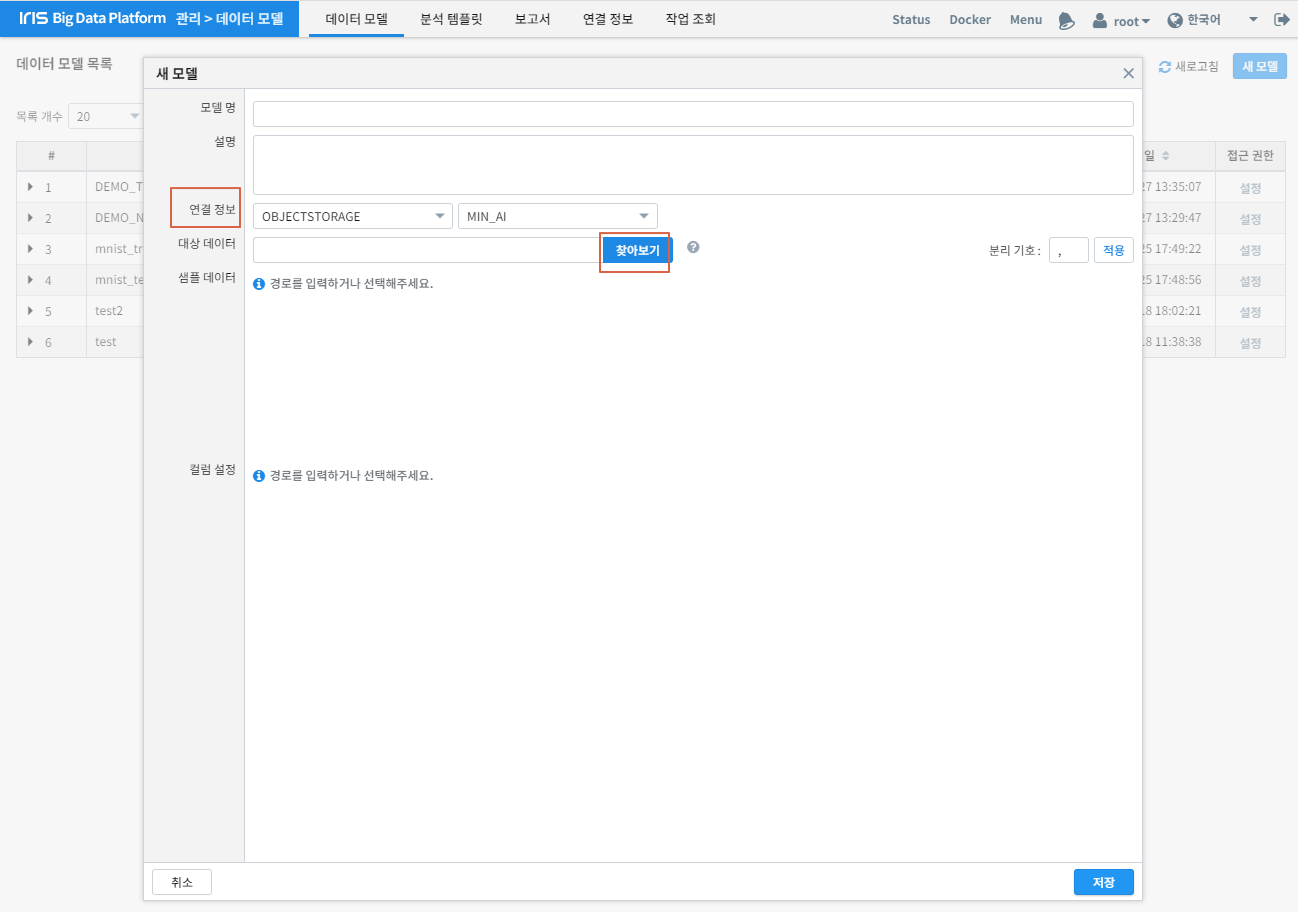Click the 설명 description text area
Screen dimensions: 1298x912
pos(693,165)
